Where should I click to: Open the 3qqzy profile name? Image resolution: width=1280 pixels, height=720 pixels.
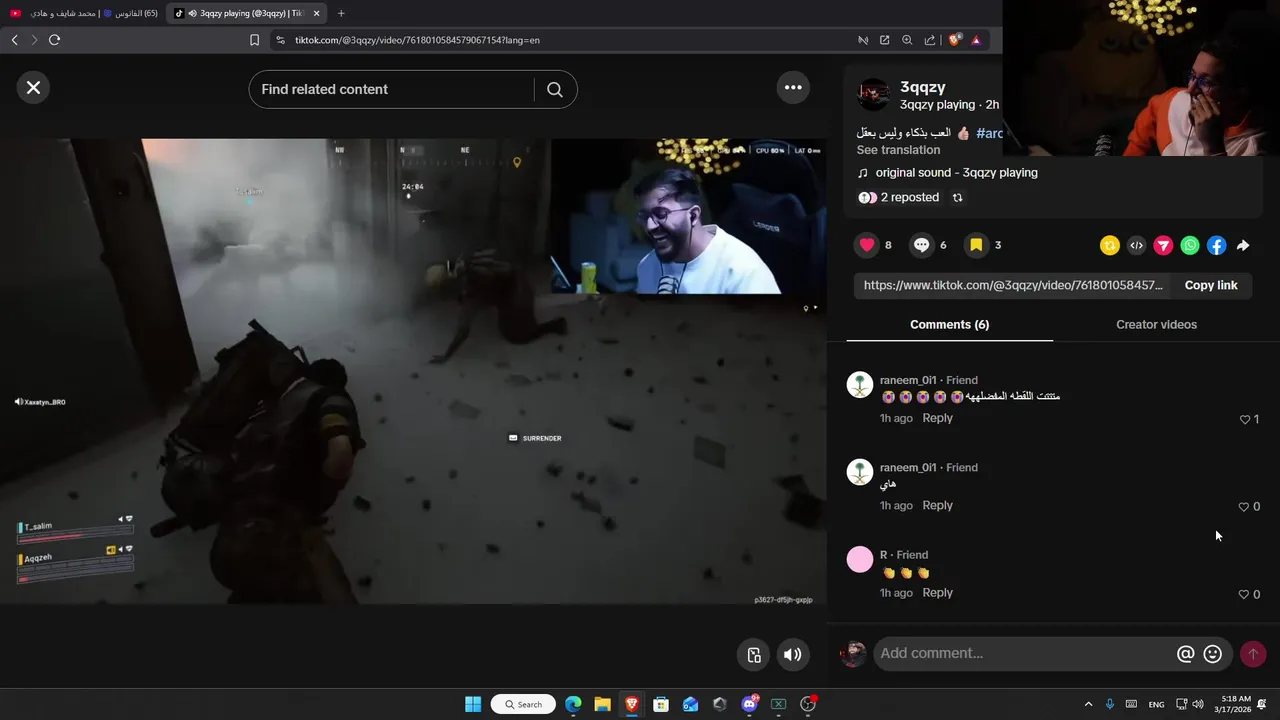tap(922, 87)
